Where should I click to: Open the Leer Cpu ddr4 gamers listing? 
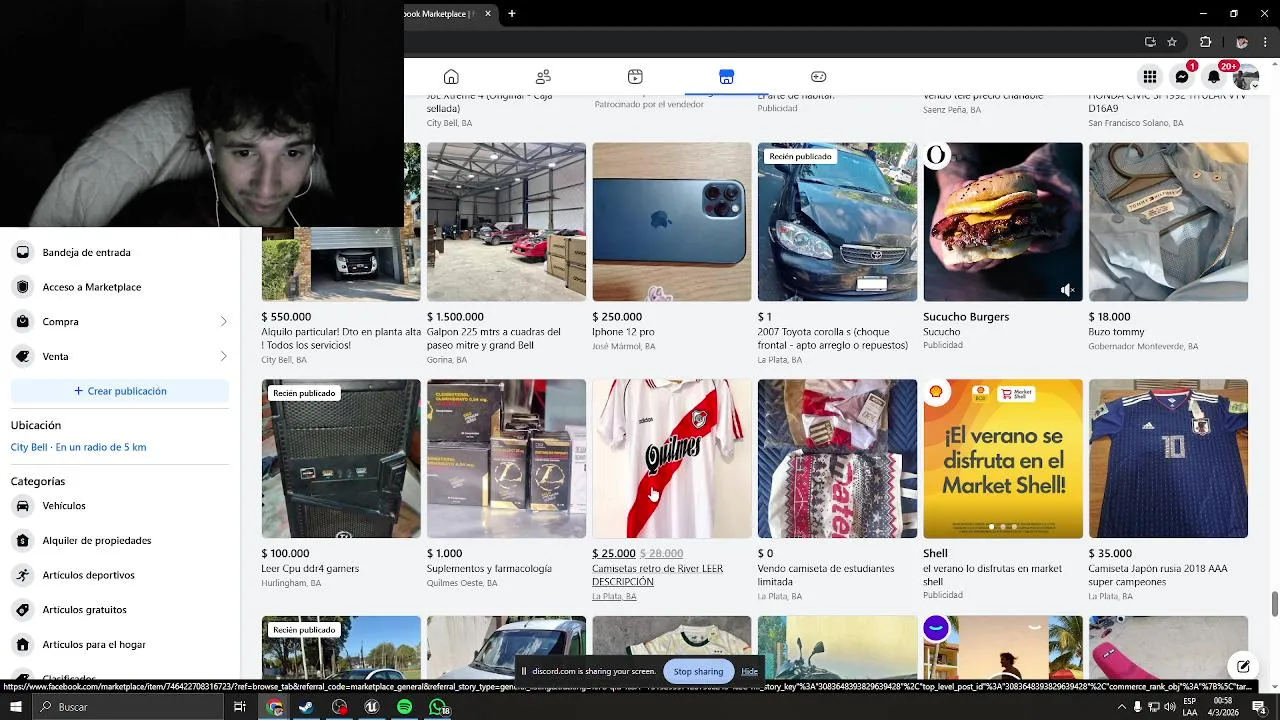[341, 459]
